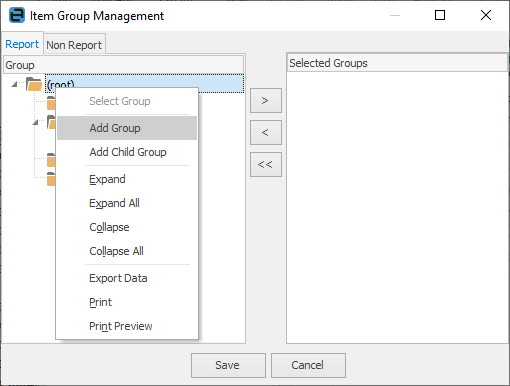Maximize the Item Group Management window
Screen dimensions: 510x386
coord(440,15)
